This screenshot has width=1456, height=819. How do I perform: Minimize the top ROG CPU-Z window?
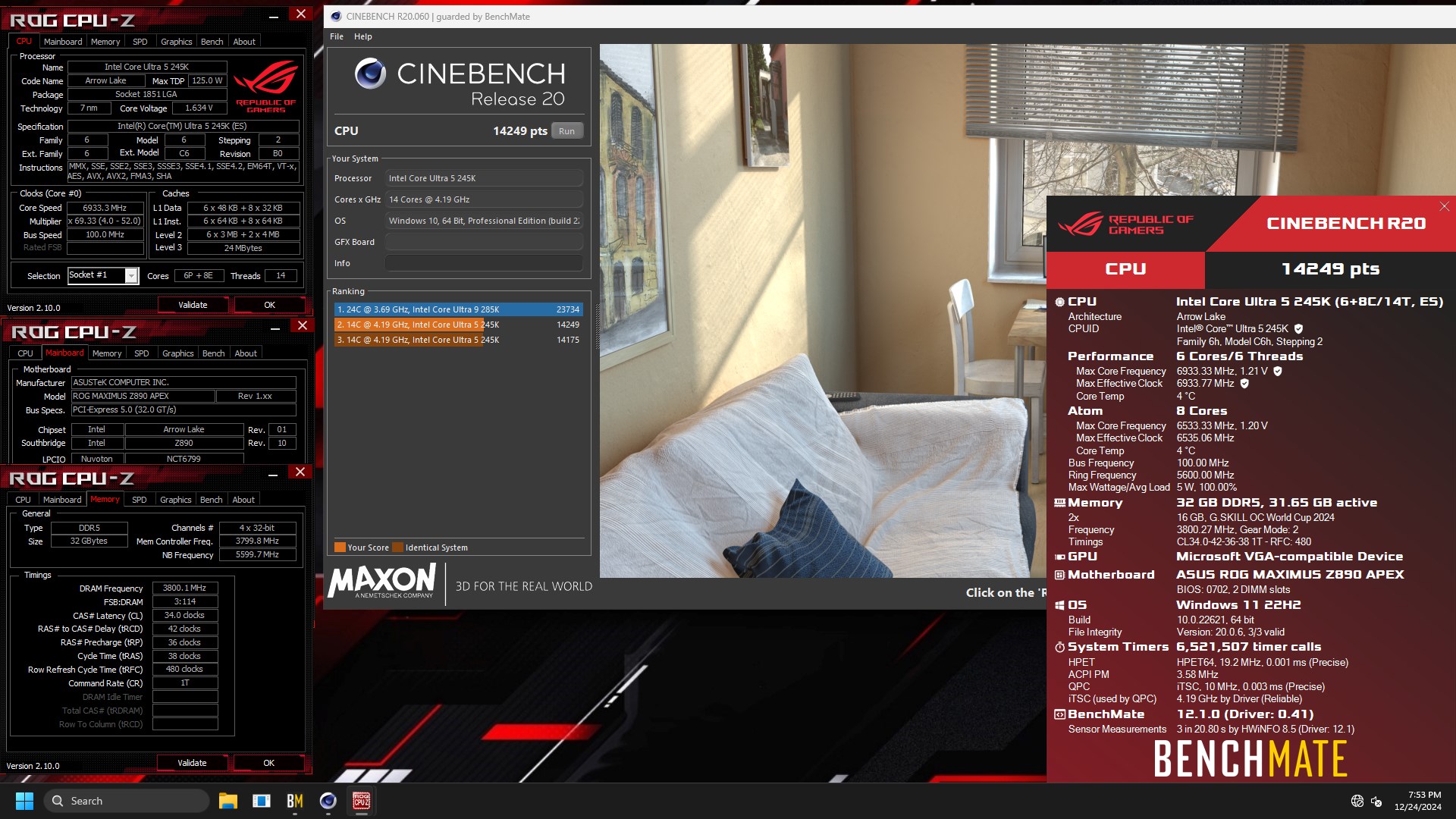tap(274, 15)
